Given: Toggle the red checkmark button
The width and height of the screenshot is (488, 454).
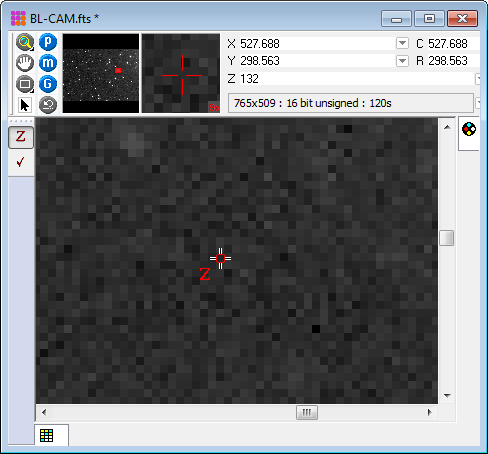Looking at the screenshot, I should click(x=21, y=162).
